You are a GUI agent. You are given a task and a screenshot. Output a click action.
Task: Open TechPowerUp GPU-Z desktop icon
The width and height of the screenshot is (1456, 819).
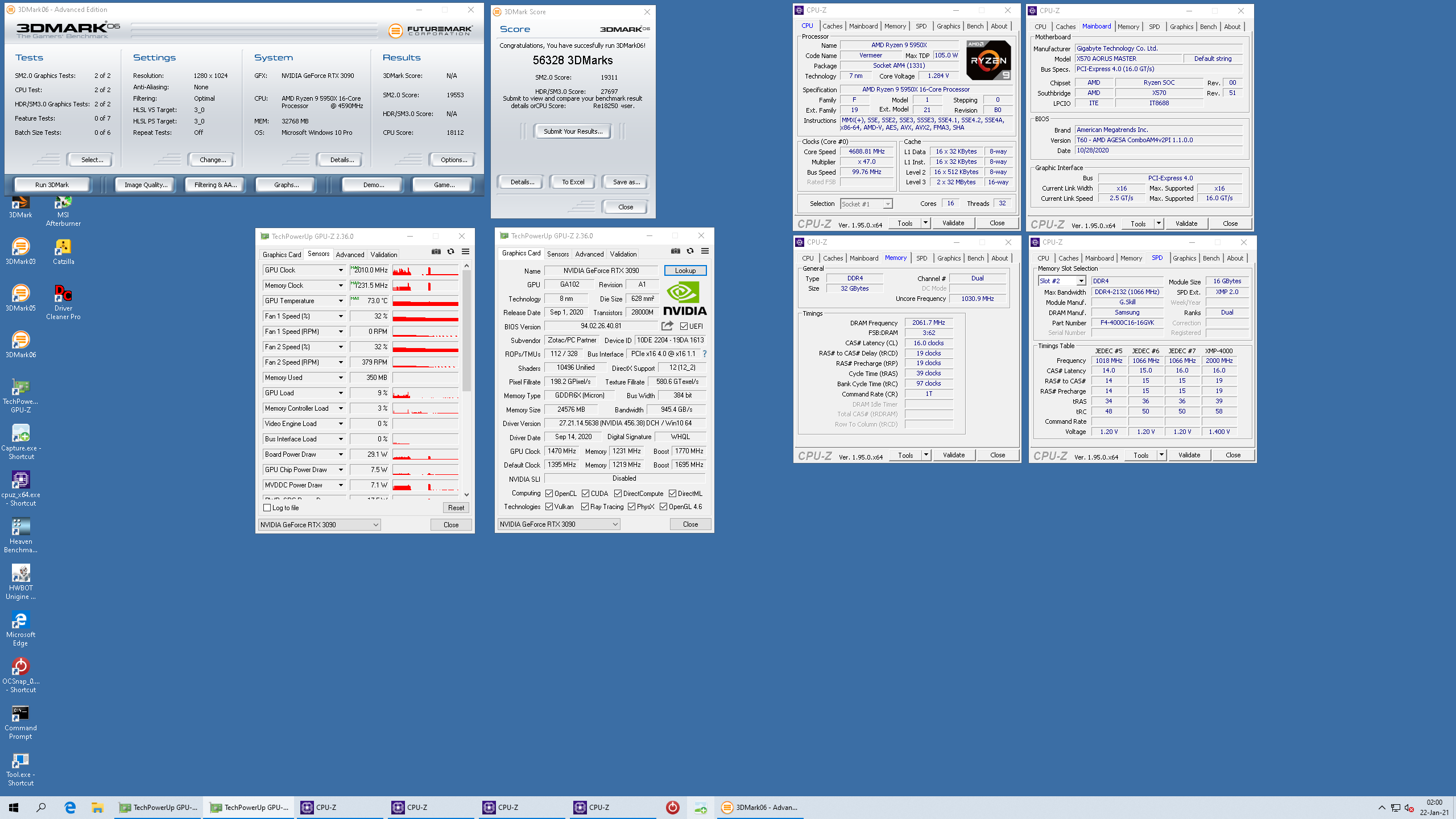(20, 395)
